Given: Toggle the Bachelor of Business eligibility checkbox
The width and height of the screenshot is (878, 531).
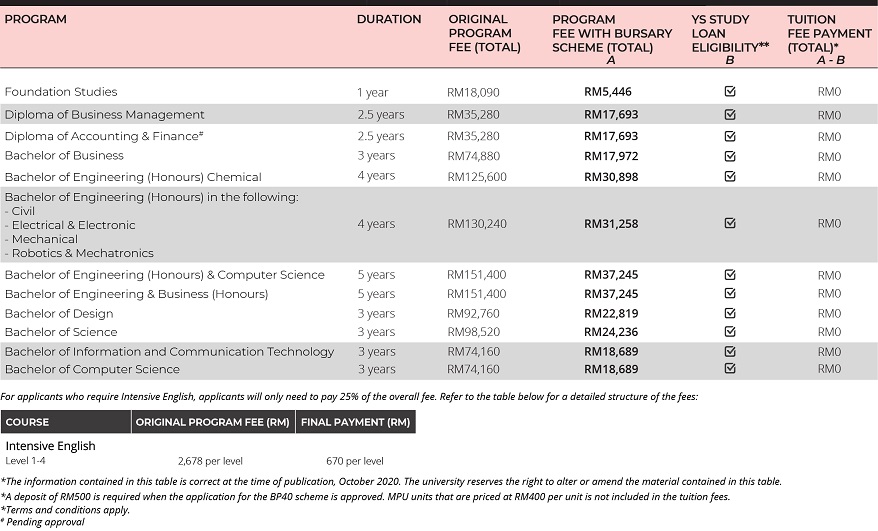Looking at the screenshot, I should (x=729, y=156).
